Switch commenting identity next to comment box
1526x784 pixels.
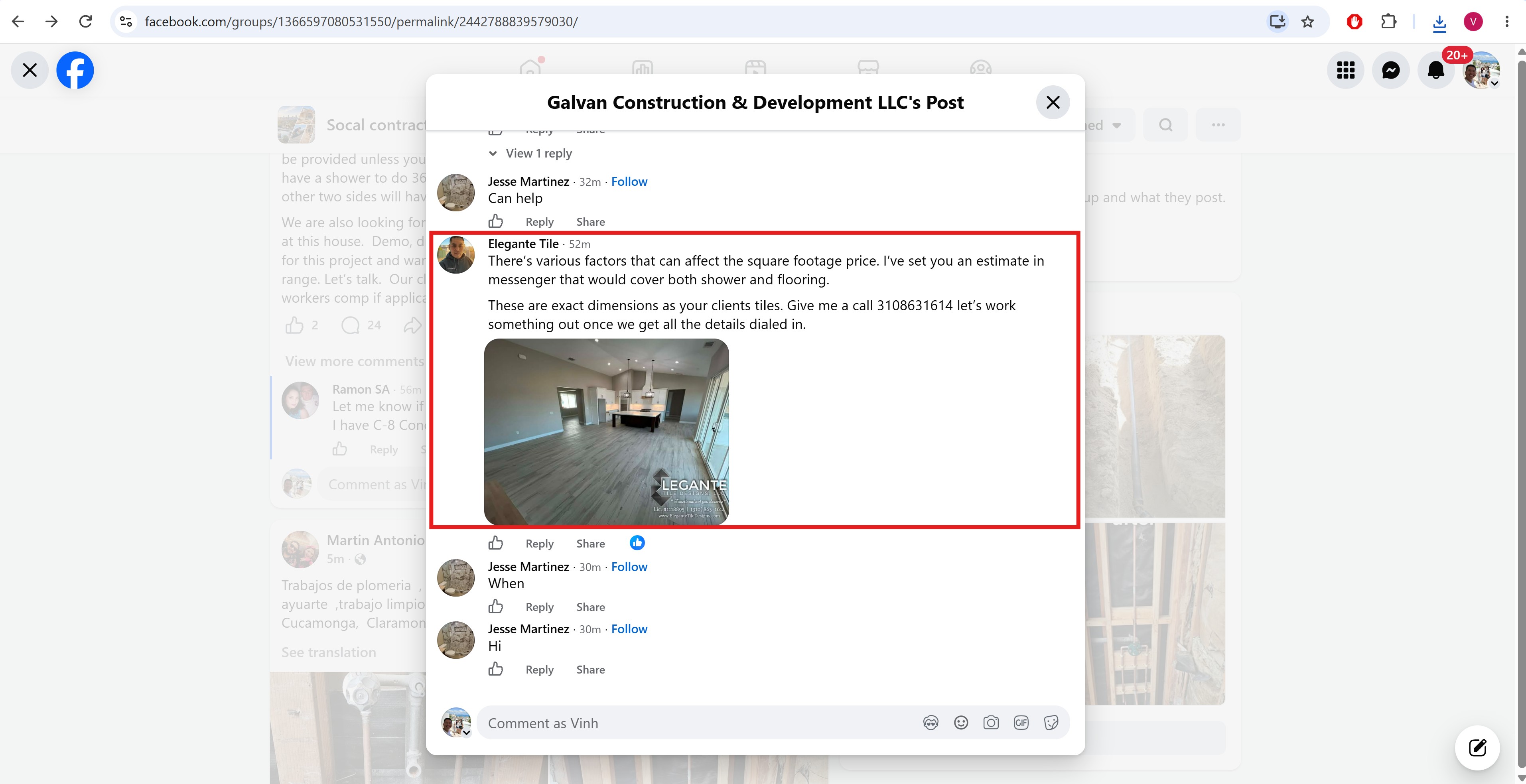click(456, 723)
